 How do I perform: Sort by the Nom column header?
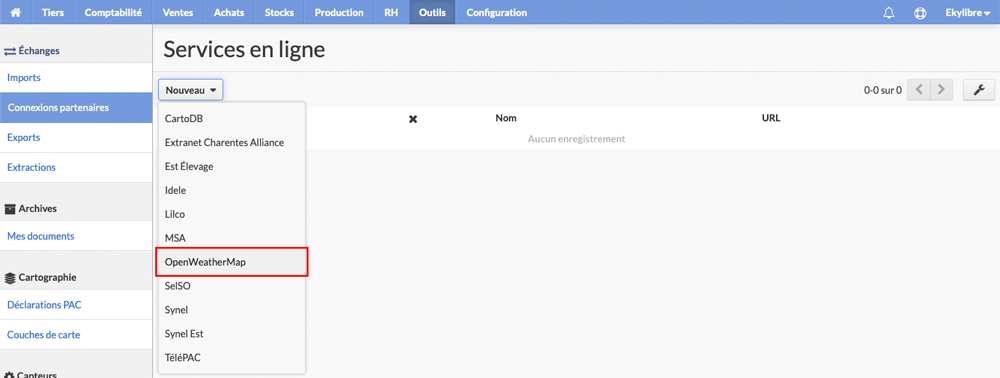506,118
